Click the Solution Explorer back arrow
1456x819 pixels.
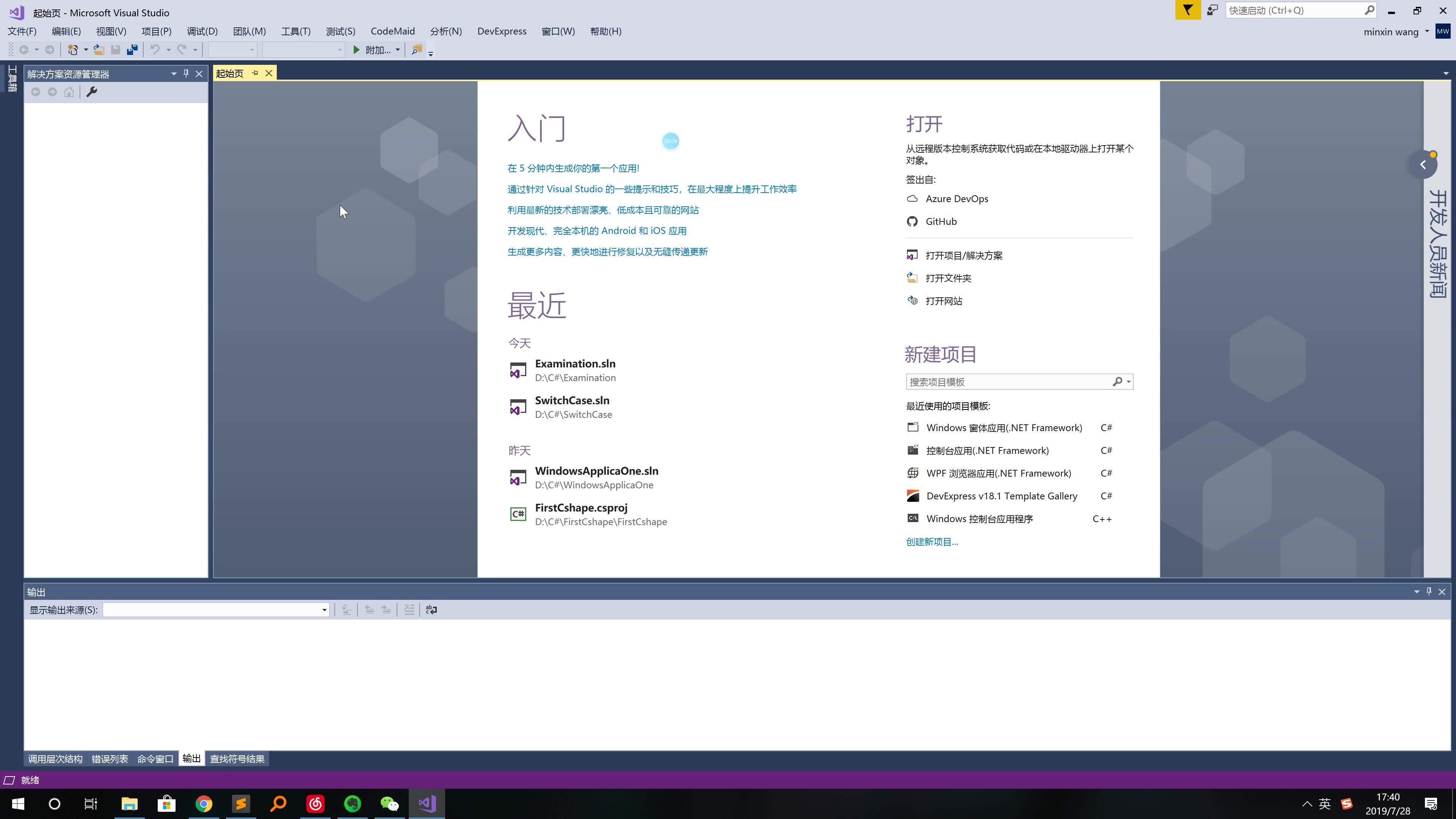(x=36, y=91)
